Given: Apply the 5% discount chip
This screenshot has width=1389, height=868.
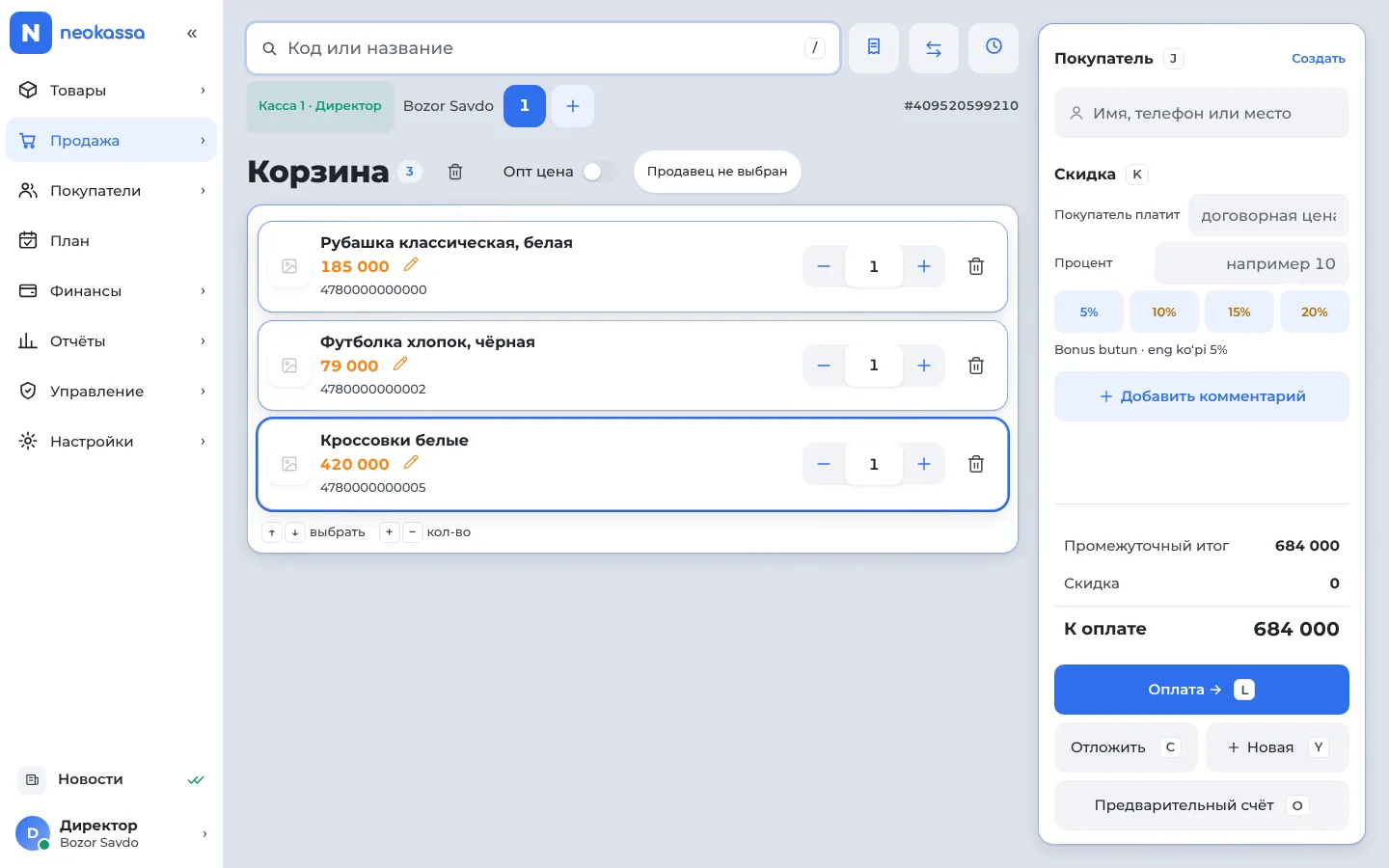Looking at the screenshot, I should 1089,312.
